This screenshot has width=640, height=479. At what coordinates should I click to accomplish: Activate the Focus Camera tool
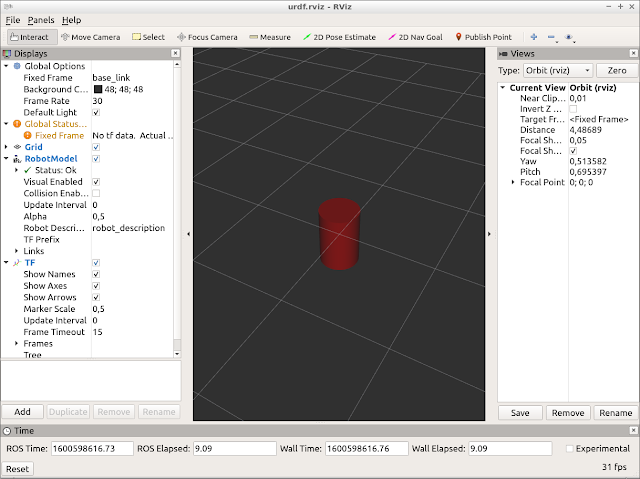207,37
